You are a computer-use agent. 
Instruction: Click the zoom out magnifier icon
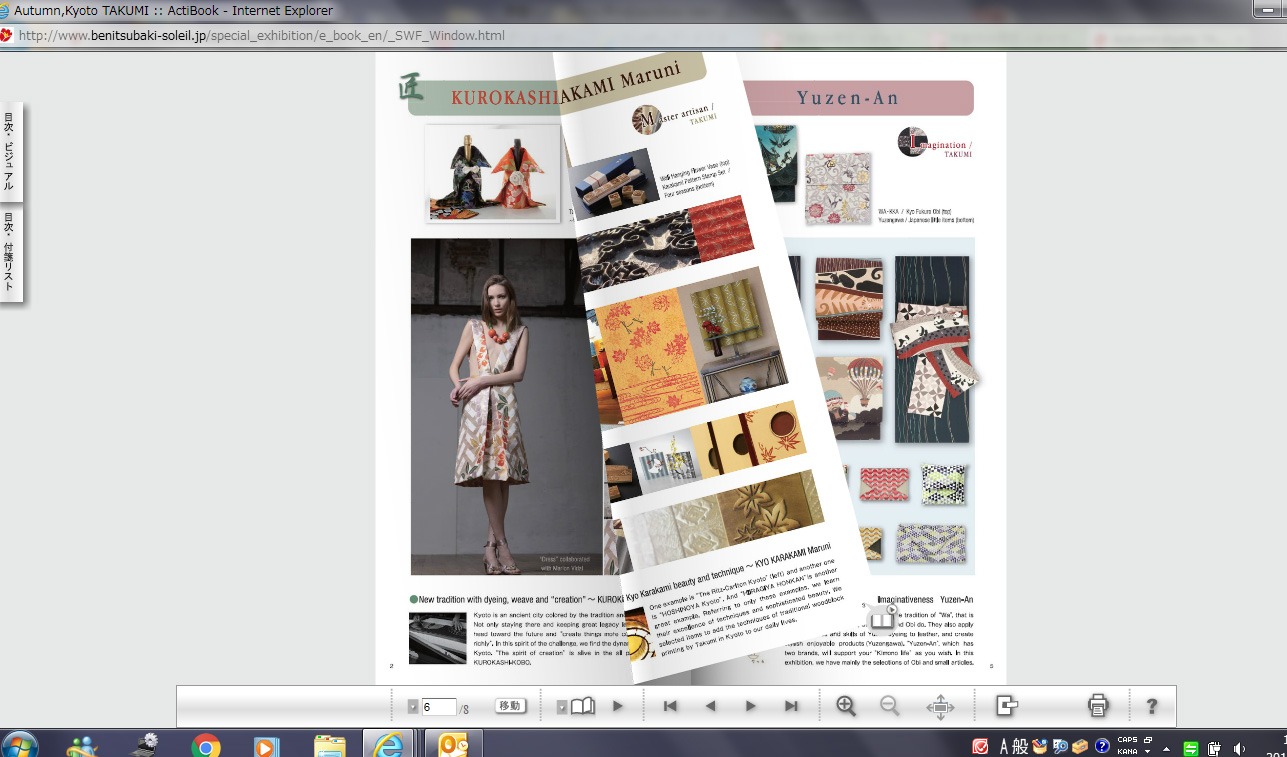[x=890, y=706]
